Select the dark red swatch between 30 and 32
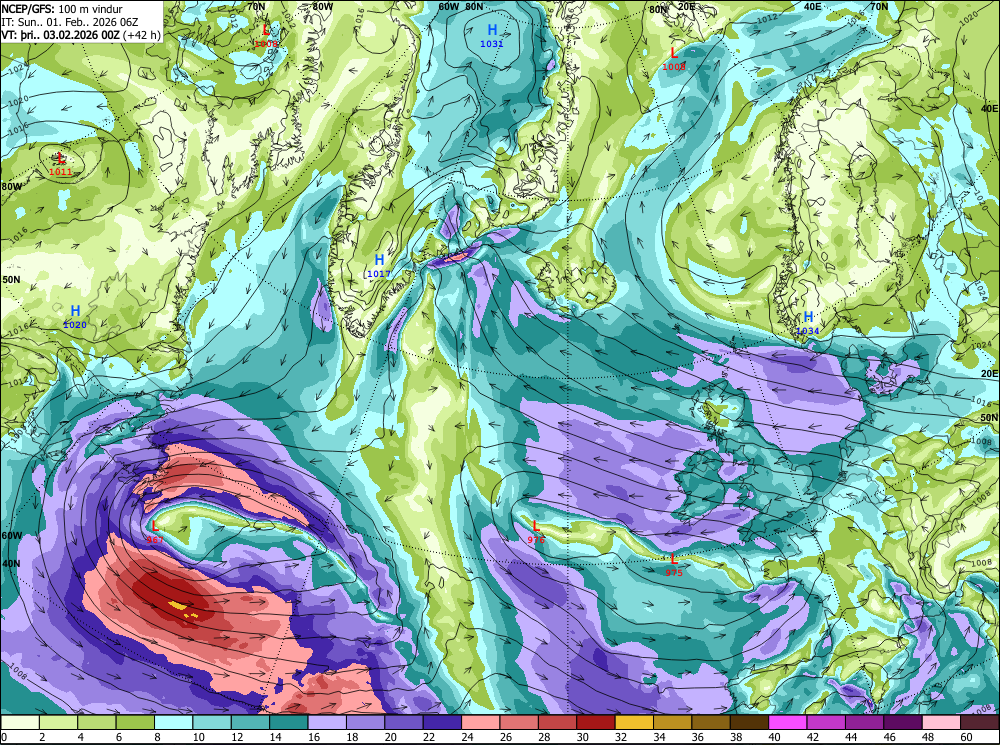Image resolution: width=1000 pixels, height=745 pixels. pos(596,722)
